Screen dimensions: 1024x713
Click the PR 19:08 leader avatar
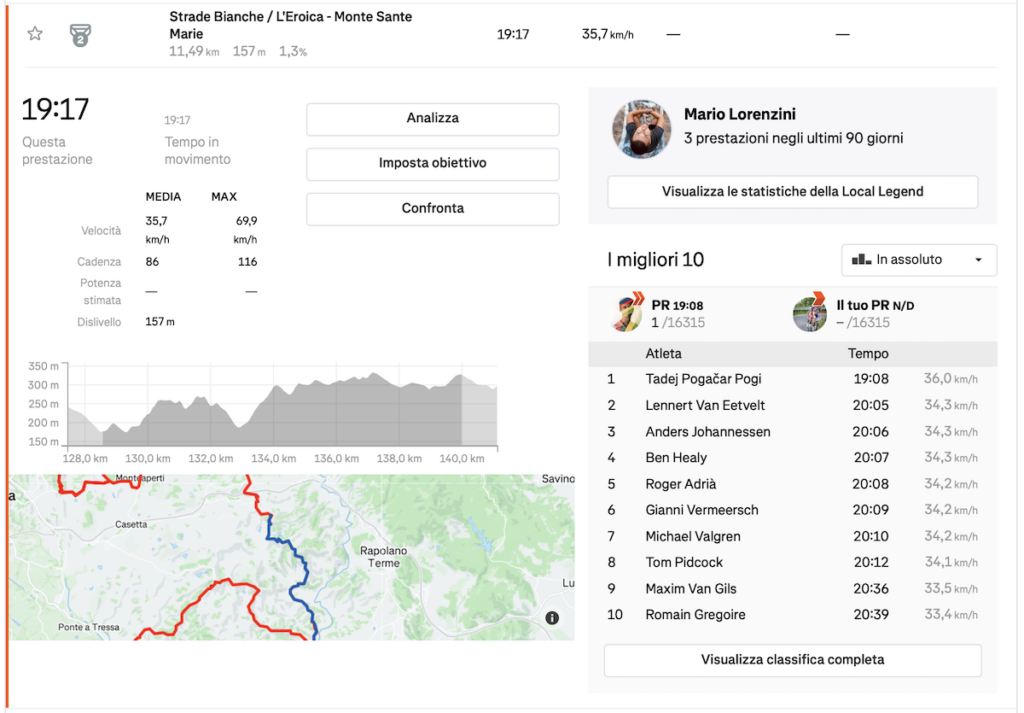(x=626, y=313)
